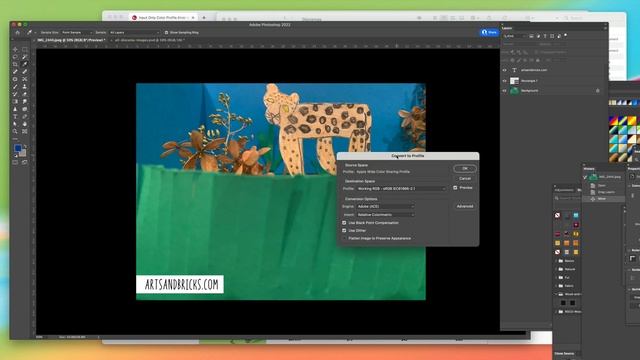The image size is (640, 360).
Task: Expand the Basics styles folder
Action: pos(556,260)
